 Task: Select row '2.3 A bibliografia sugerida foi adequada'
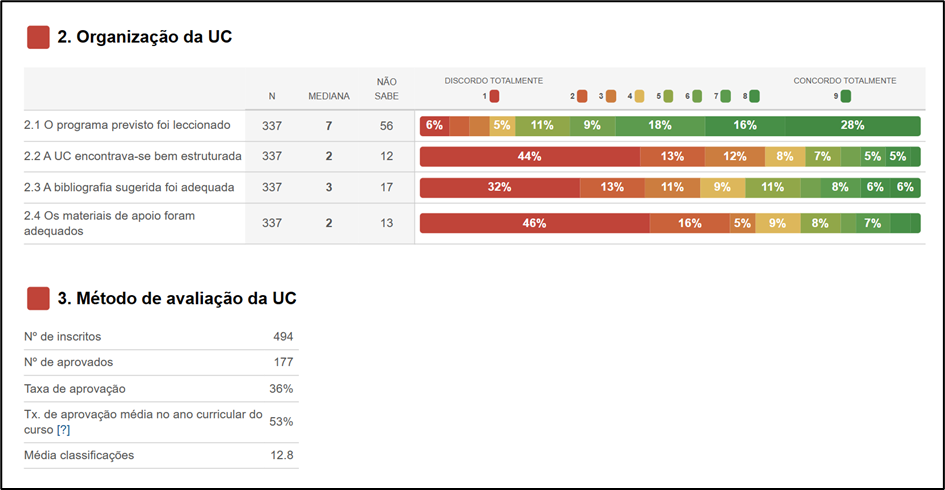129,187
